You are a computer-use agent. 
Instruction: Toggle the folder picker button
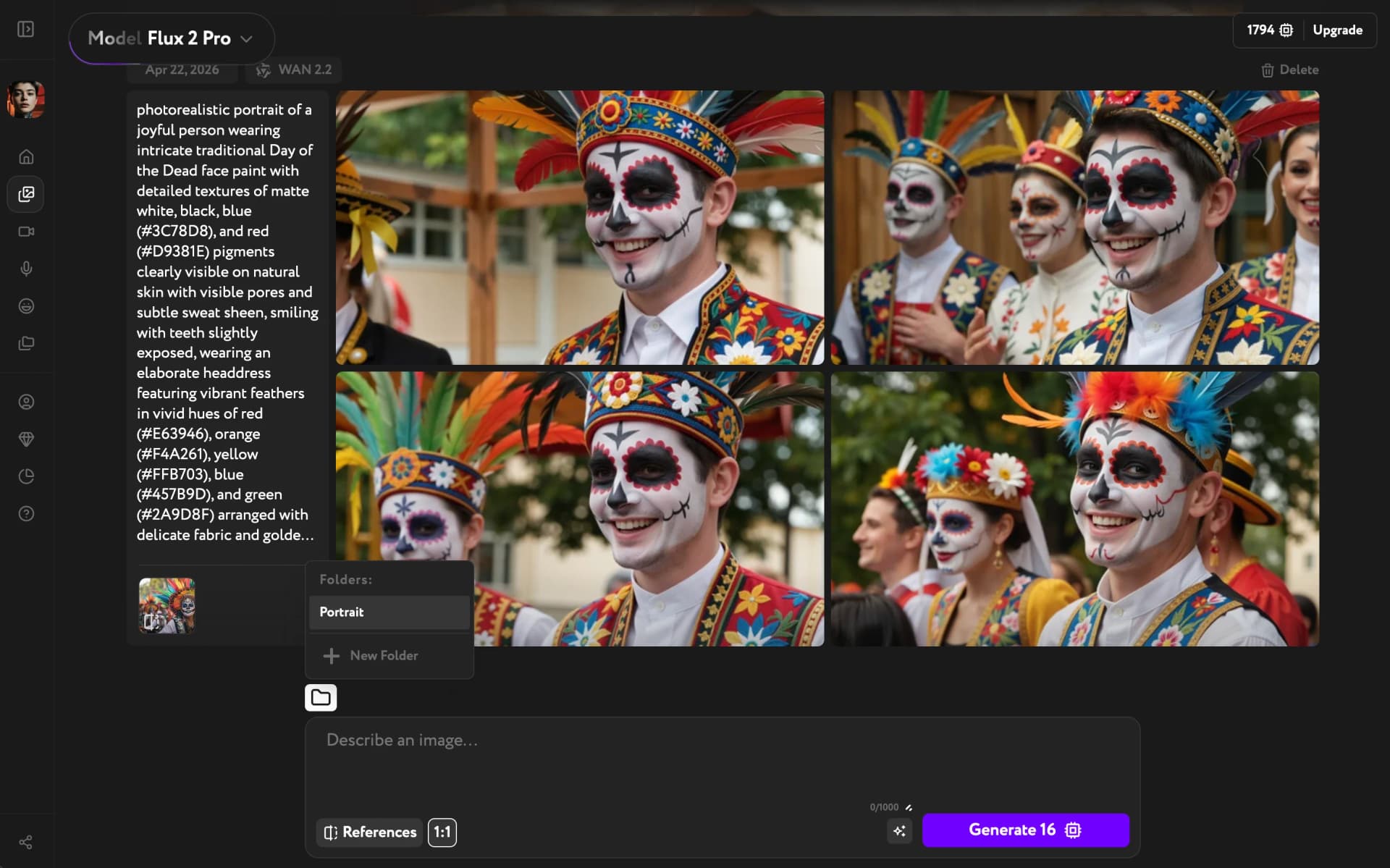(321, 697)
